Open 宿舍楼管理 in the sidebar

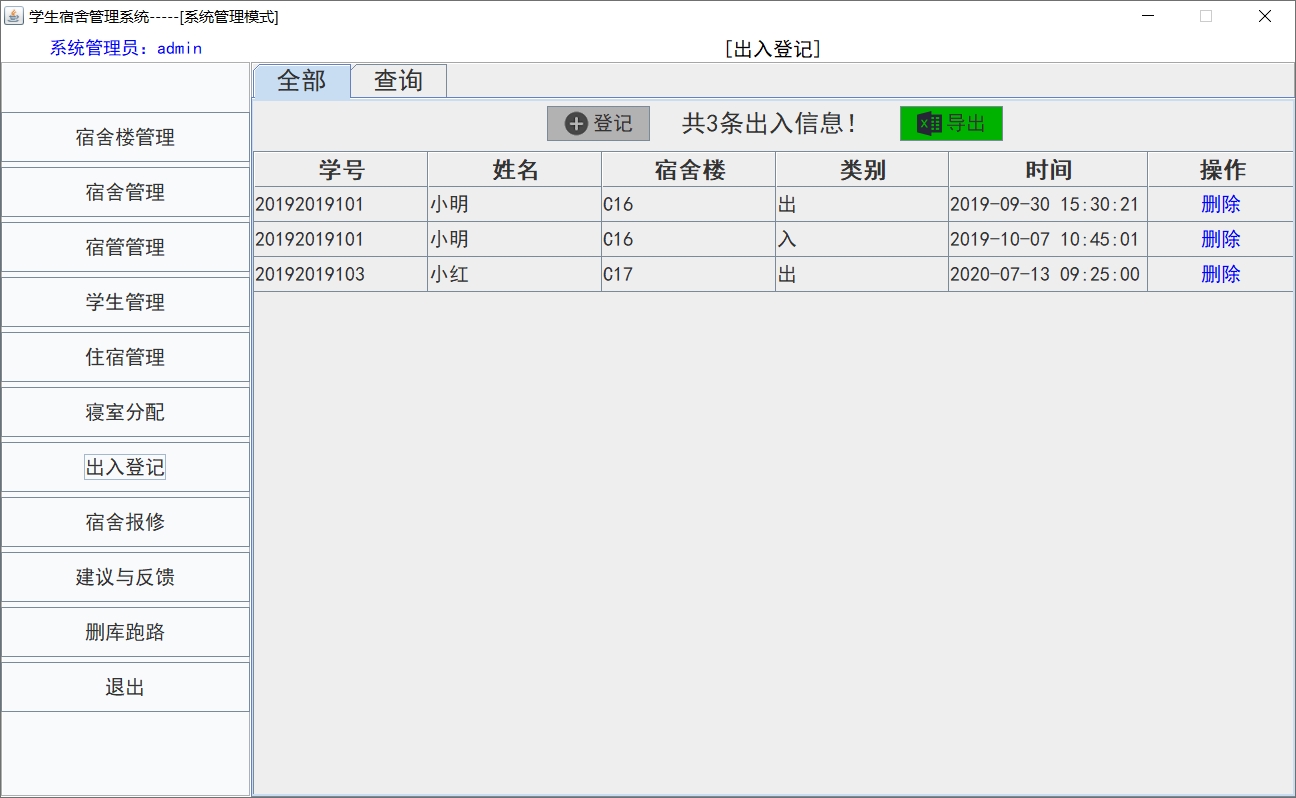point(125,137)
